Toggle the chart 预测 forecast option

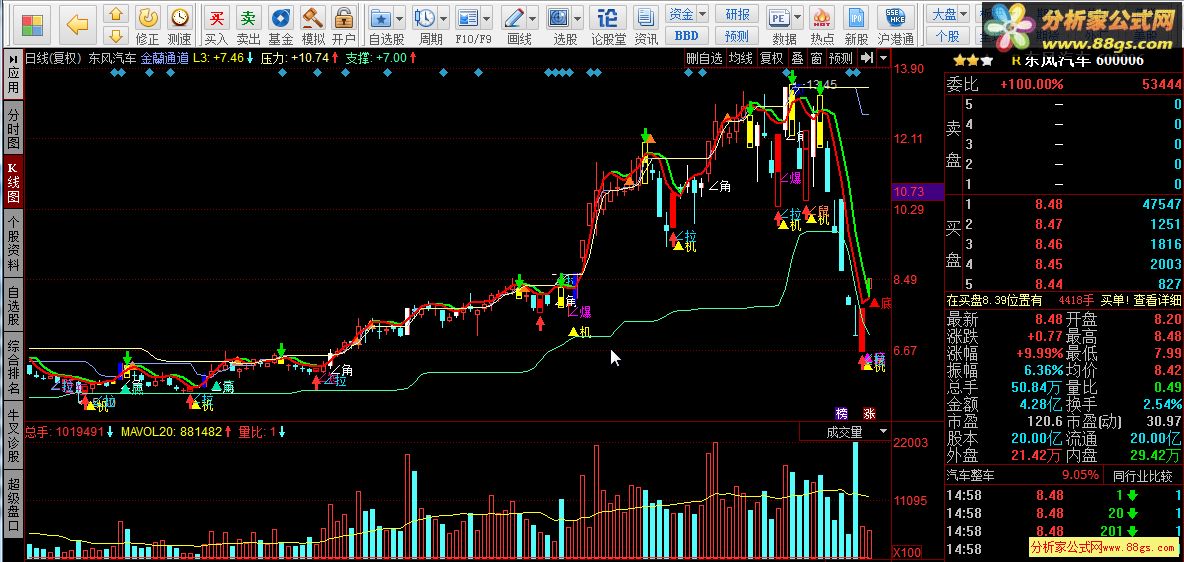[840, 58]
